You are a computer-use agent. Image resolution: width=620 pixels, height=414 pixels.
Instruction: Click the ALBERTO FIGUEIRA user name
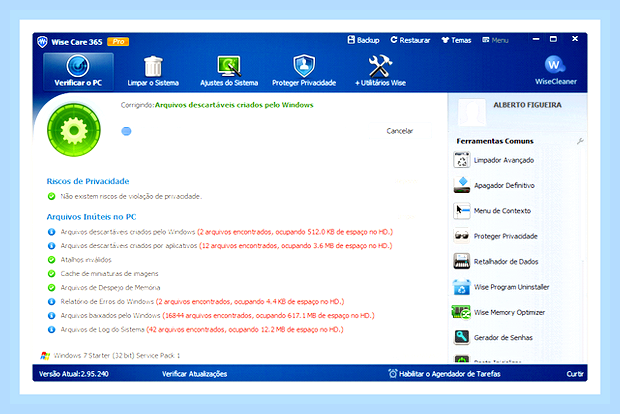point(527,105)
